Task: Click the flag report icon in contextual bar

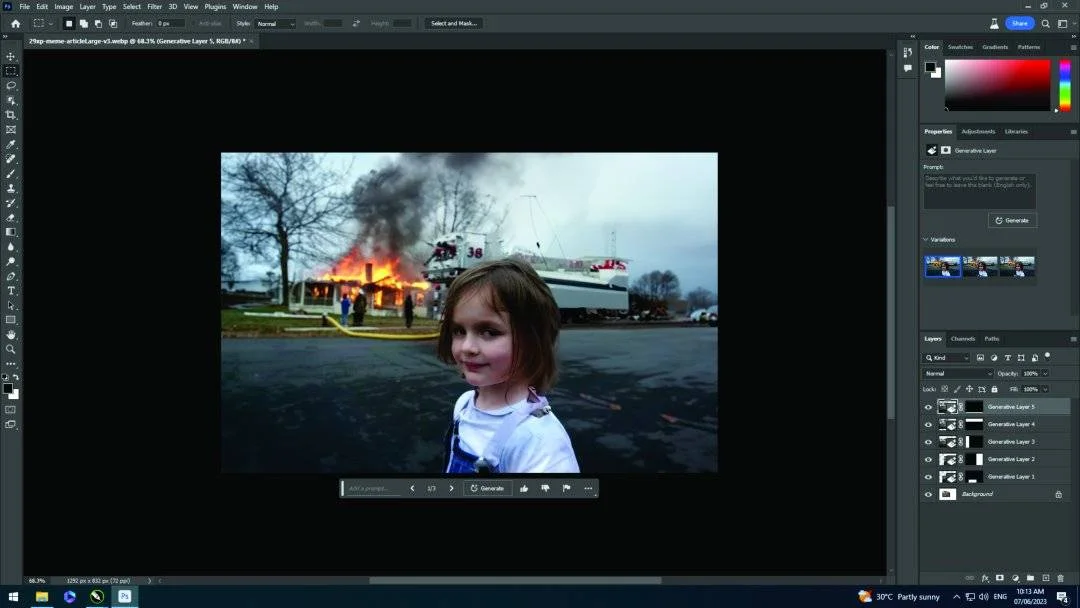Action: click(567, 488)
